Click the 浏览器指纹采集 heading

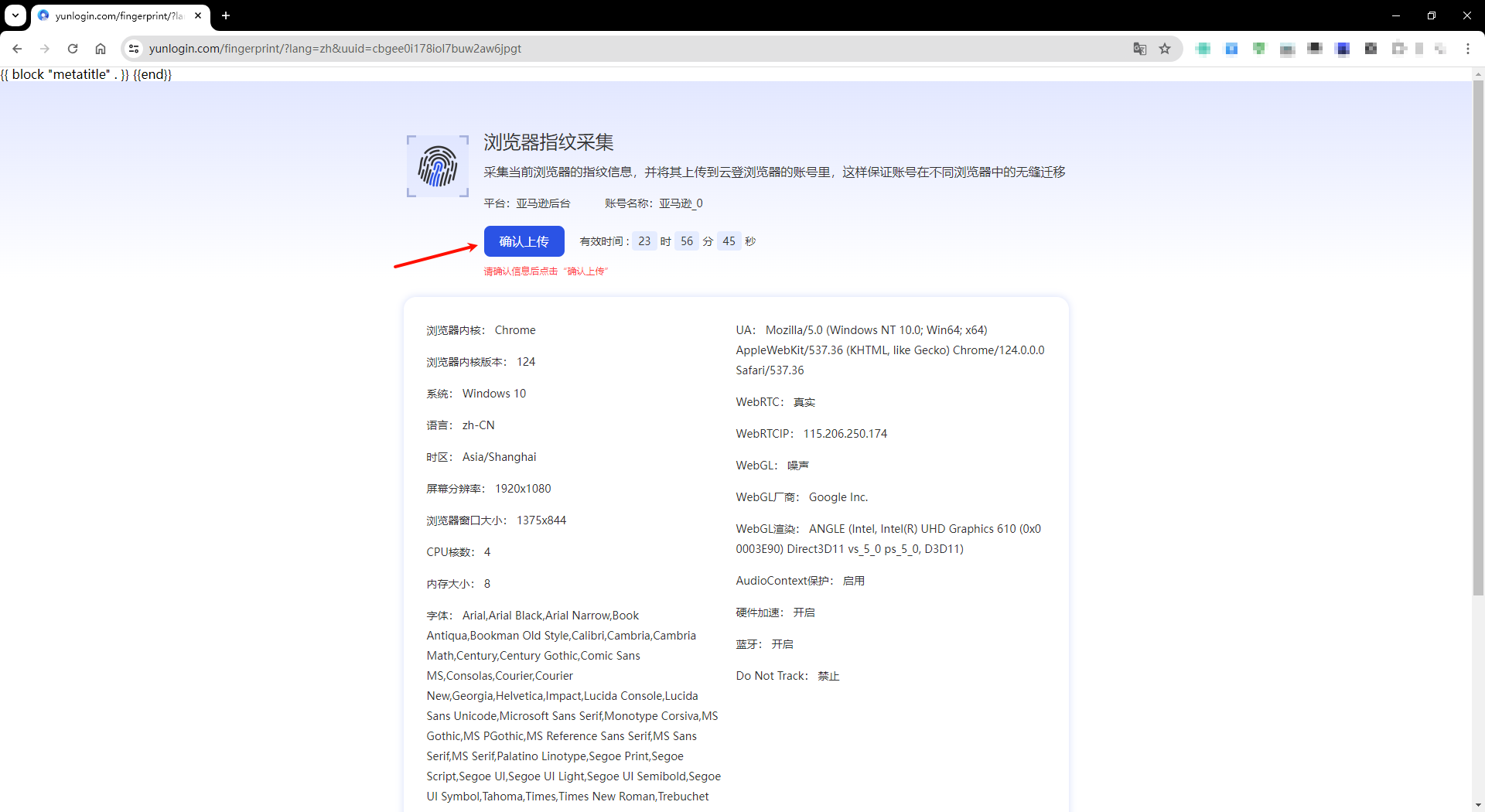coord(548,142)
